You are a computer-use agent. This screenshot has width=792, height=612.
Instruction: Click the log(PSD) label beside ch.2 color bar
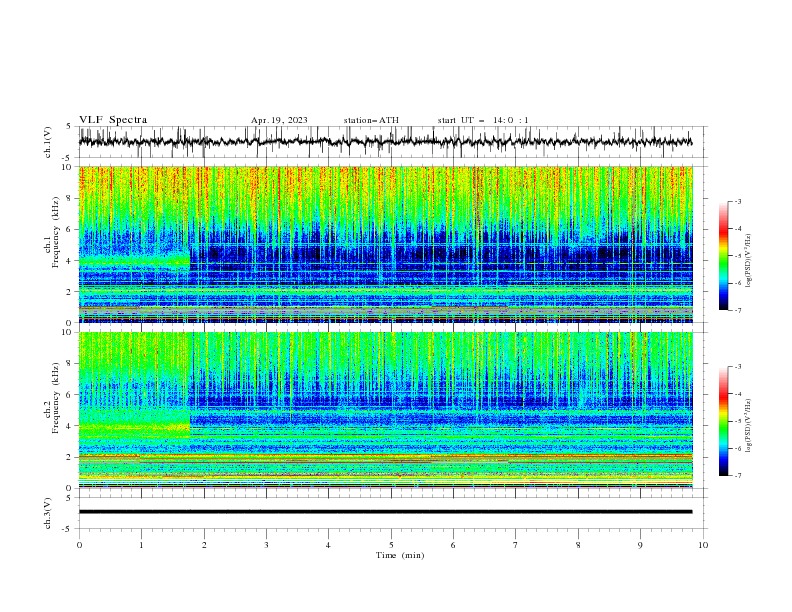coord(749,425)
